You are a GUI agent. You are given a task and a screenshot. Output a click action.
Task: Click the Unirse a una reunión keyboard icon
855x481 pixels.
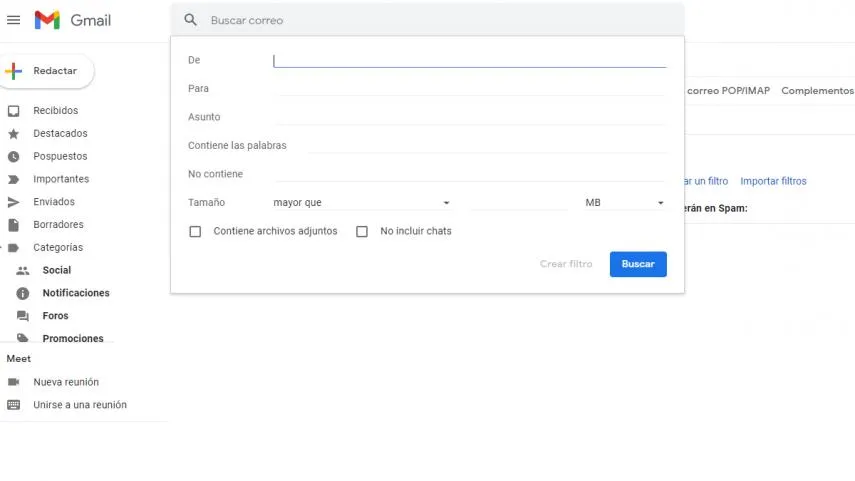[x=14, y=405]
